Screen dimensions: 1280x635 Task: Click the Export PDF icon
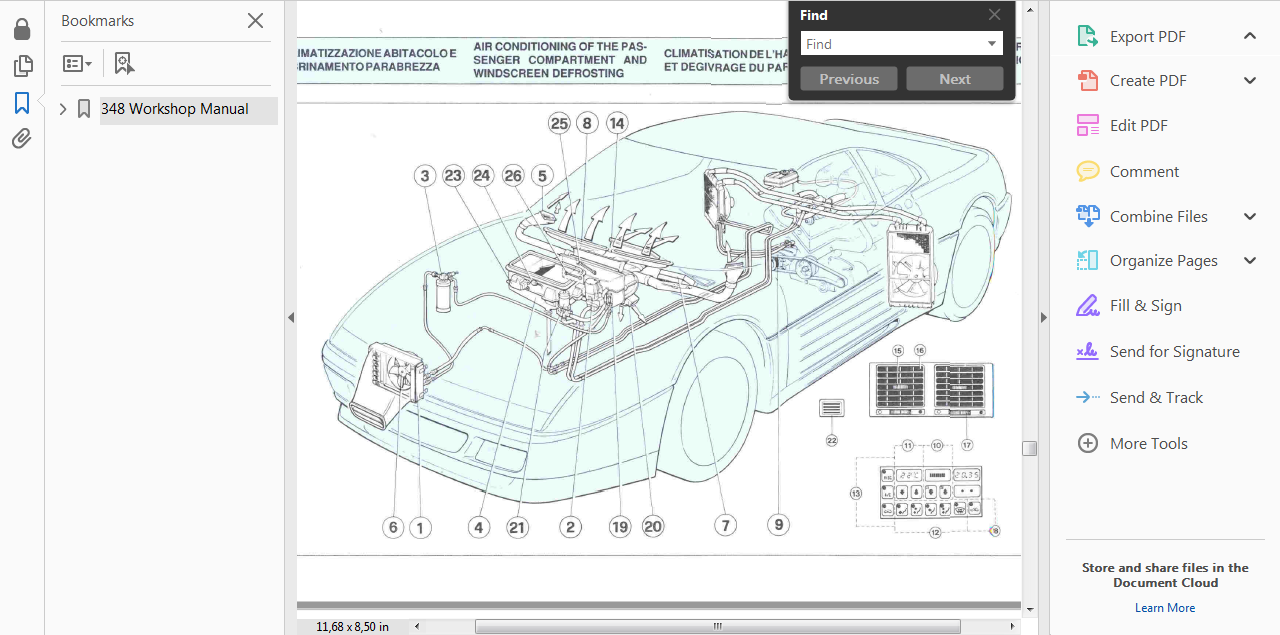pos(1087,37)
